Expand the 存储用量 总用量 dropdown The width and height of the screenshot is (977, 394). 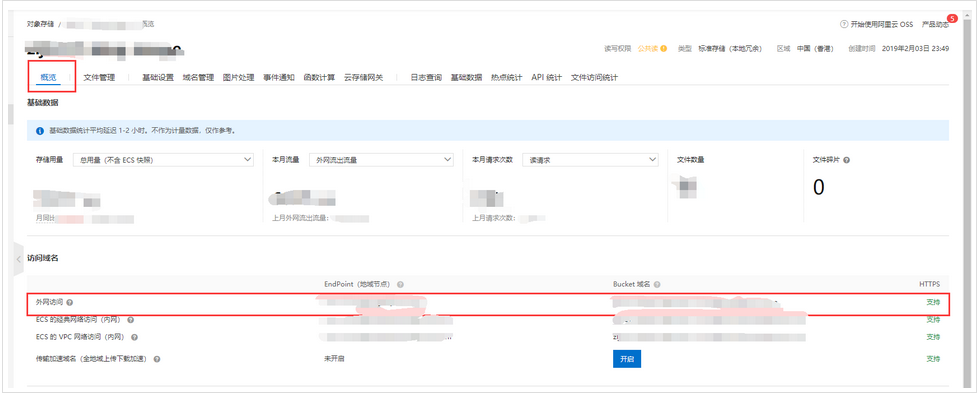point(163,160)
